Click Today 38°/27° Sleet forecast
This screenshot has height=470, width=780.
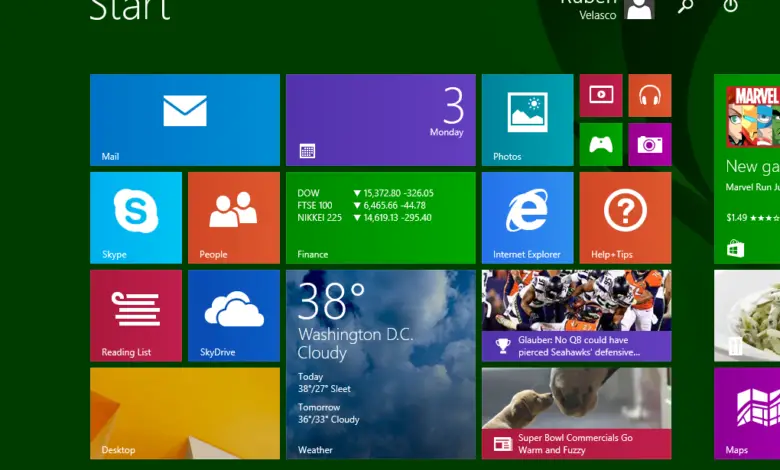324,382
